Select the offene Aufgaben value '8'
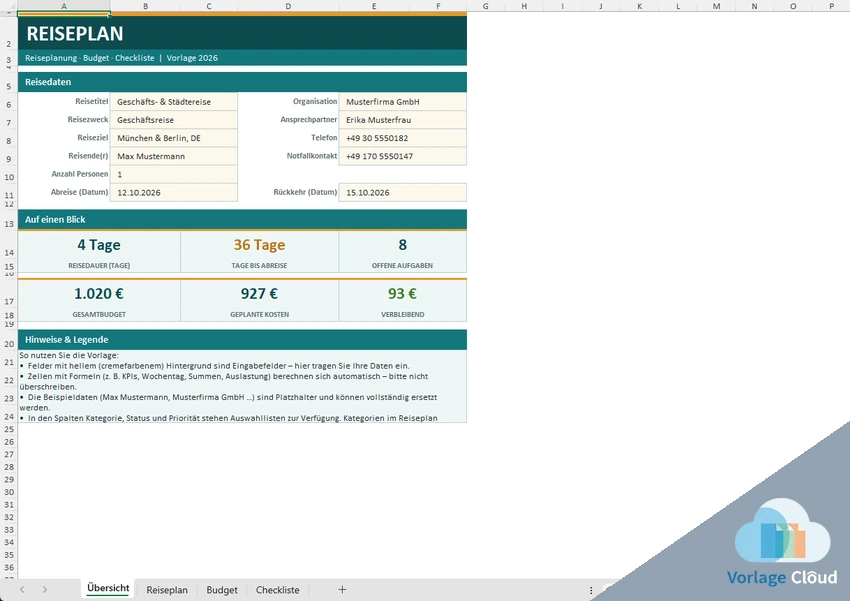The image size is (850, 601). 402,245
